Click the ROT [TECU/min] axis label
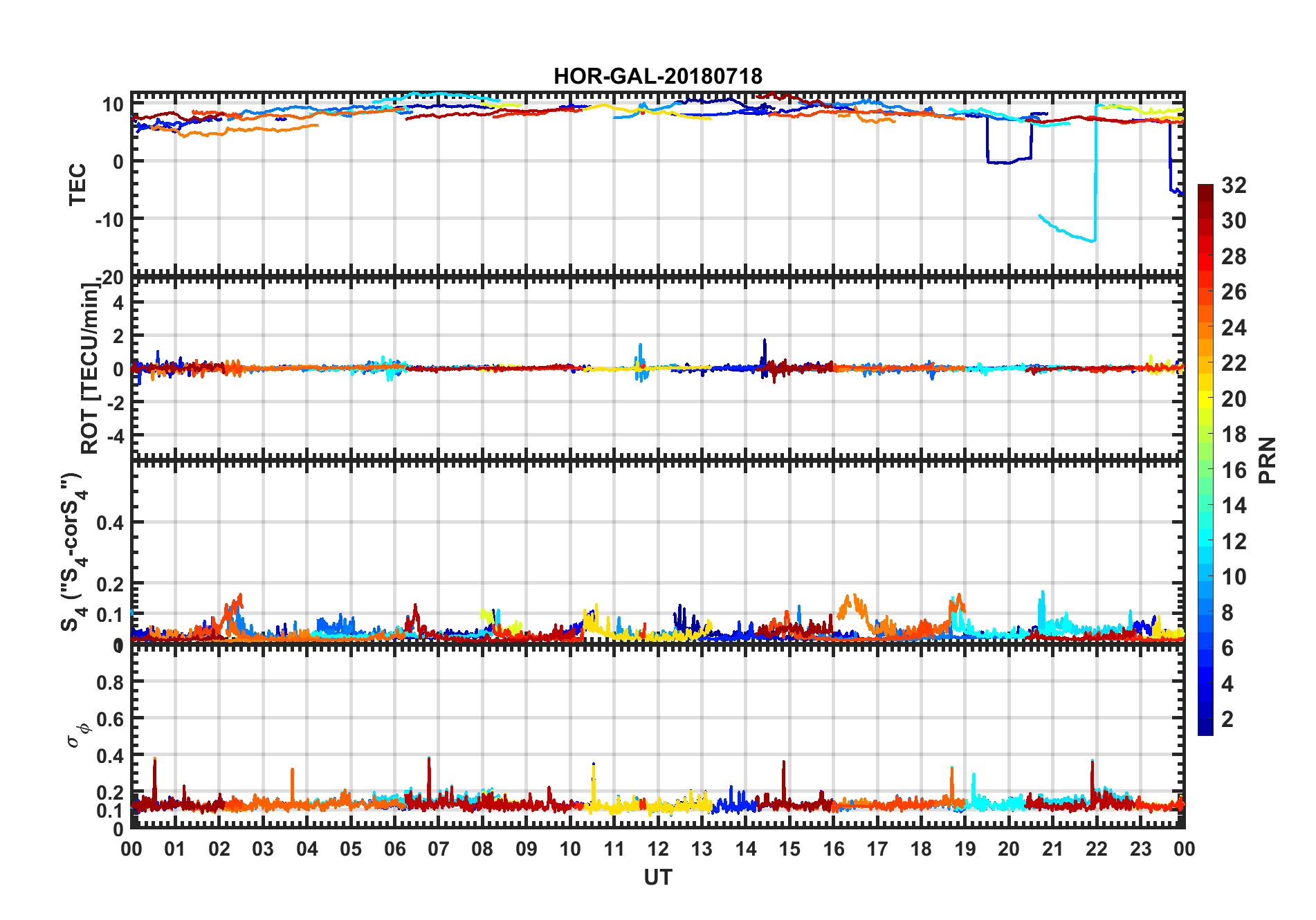This screenshot has height=920, width=1316. [x=90, y=368]
